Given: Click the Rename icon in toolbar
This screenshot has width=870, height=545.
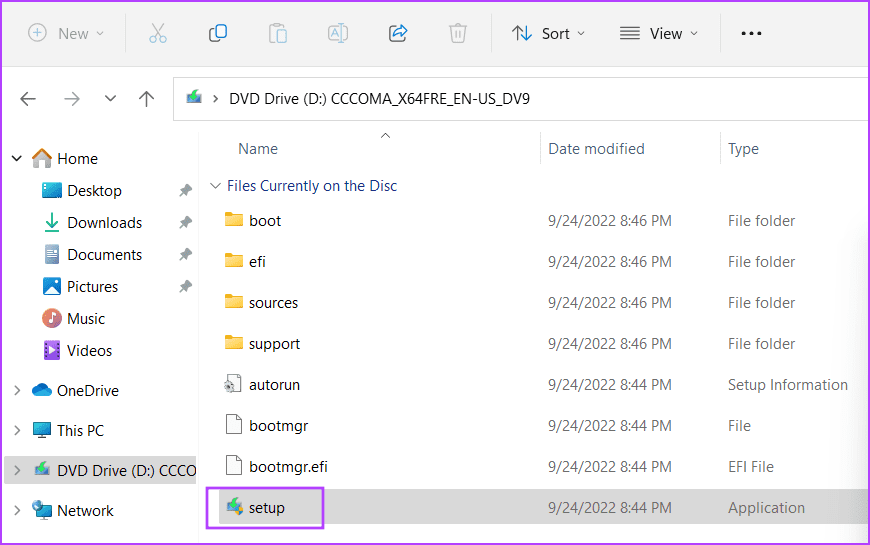Looking at the screenshot, I should [338, 33].
